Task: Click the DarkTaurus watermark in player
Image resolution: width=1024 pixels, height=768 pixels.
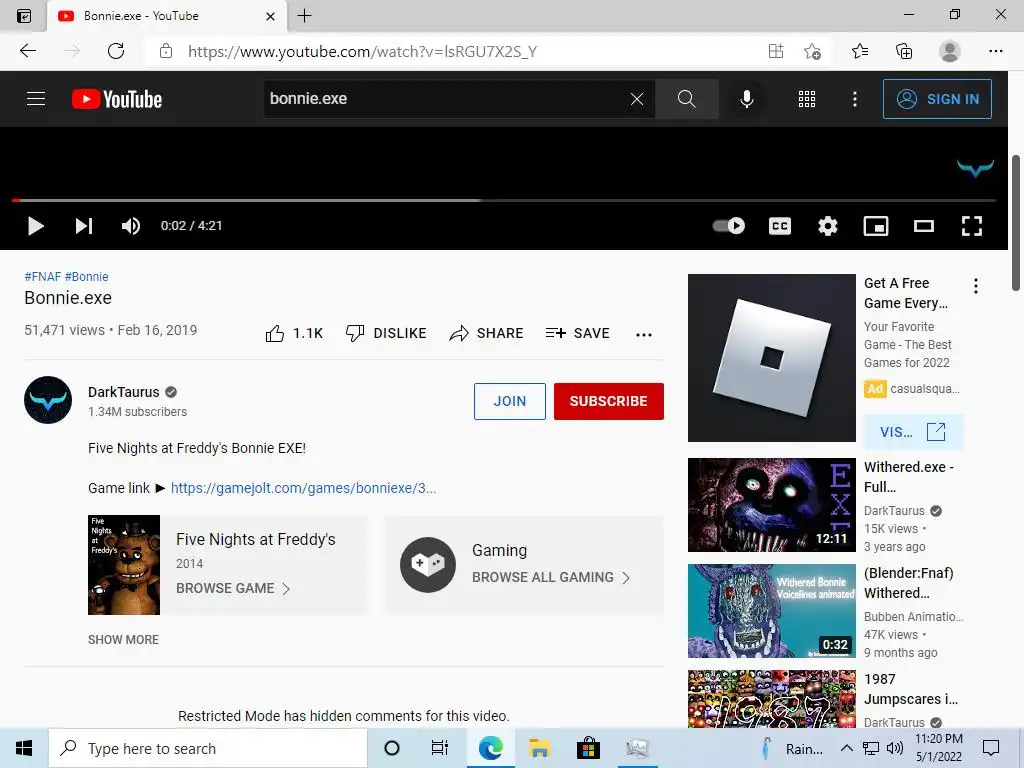Action: (x=976, y=168)
